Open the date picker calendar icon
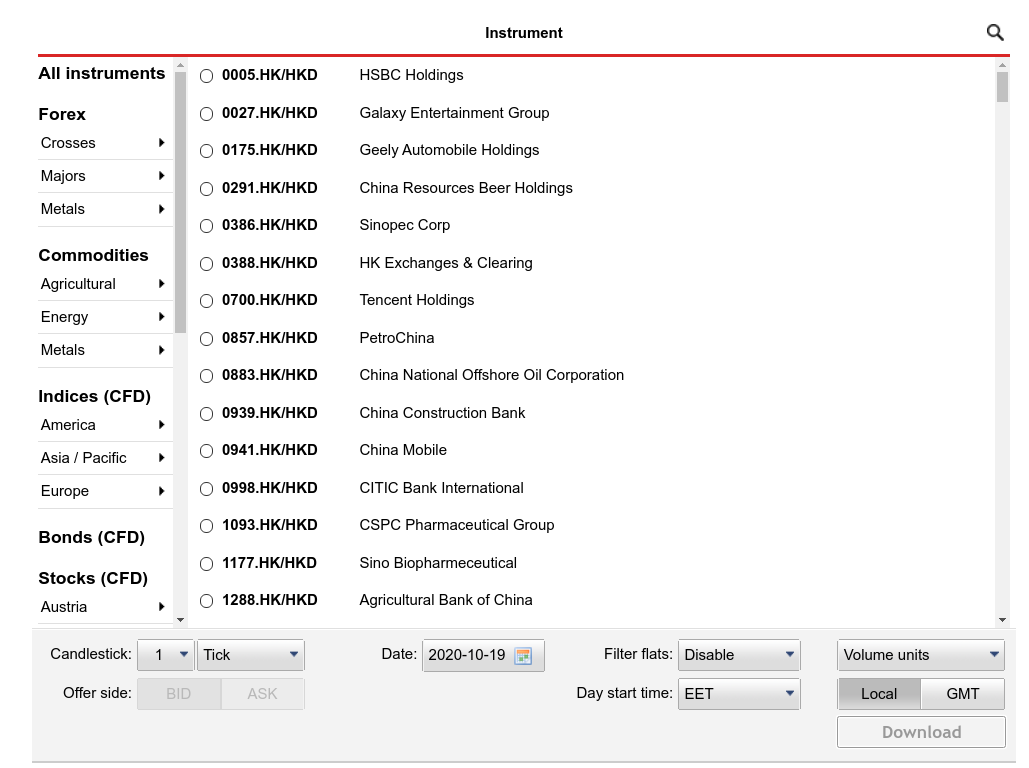 pyautogui.click(x=523, y=655)
